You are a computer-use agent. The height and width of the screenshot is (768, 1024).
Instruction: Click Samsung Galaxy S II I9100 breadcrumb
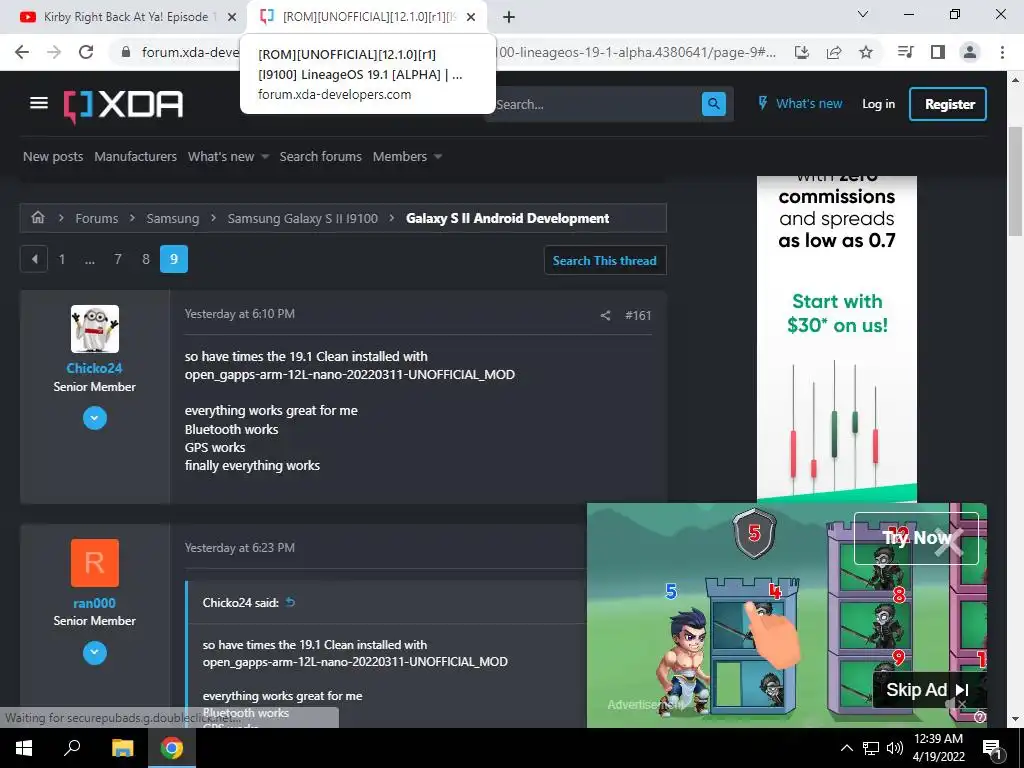click(302, 218)
